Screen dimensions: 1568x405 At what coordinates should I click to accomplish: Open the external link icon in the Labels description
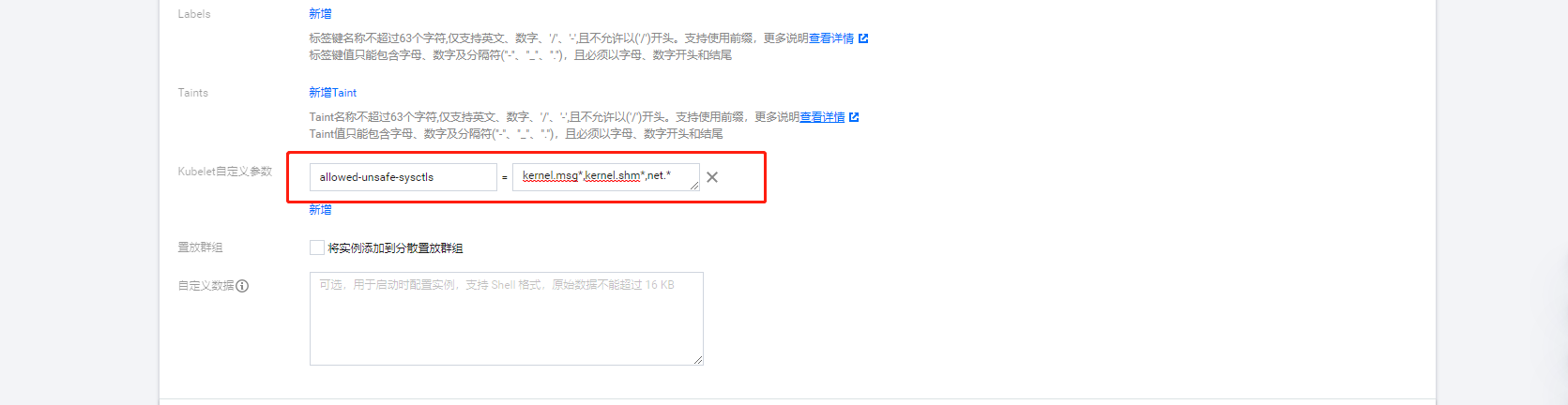[863, 38]
